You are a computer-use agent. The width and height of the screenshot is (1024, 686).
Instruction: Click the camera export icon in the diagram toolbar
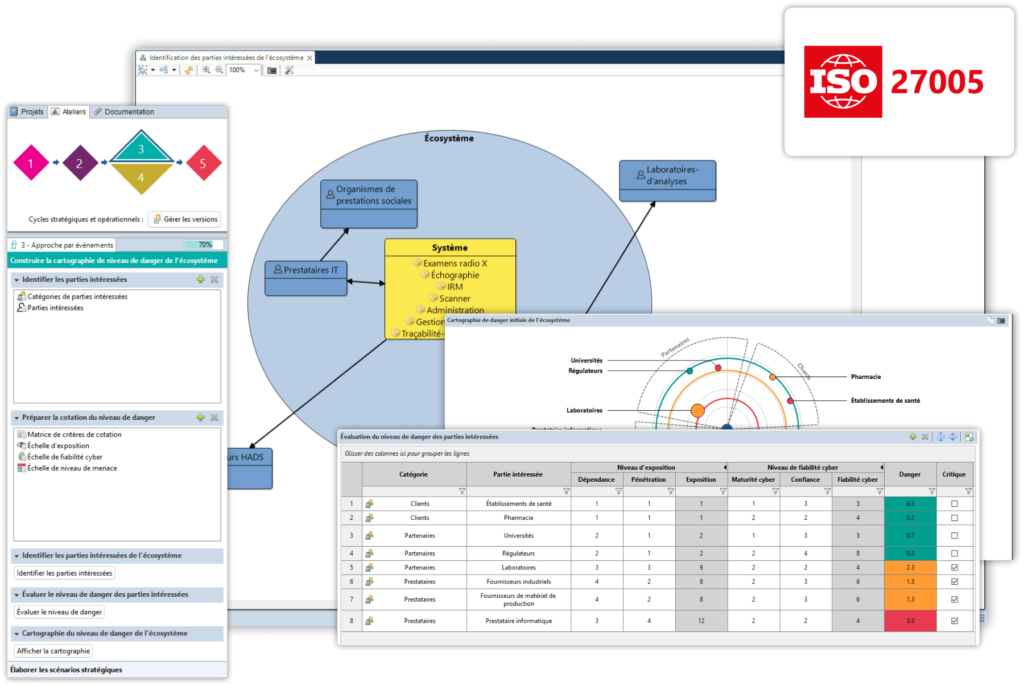pos(272,71)
